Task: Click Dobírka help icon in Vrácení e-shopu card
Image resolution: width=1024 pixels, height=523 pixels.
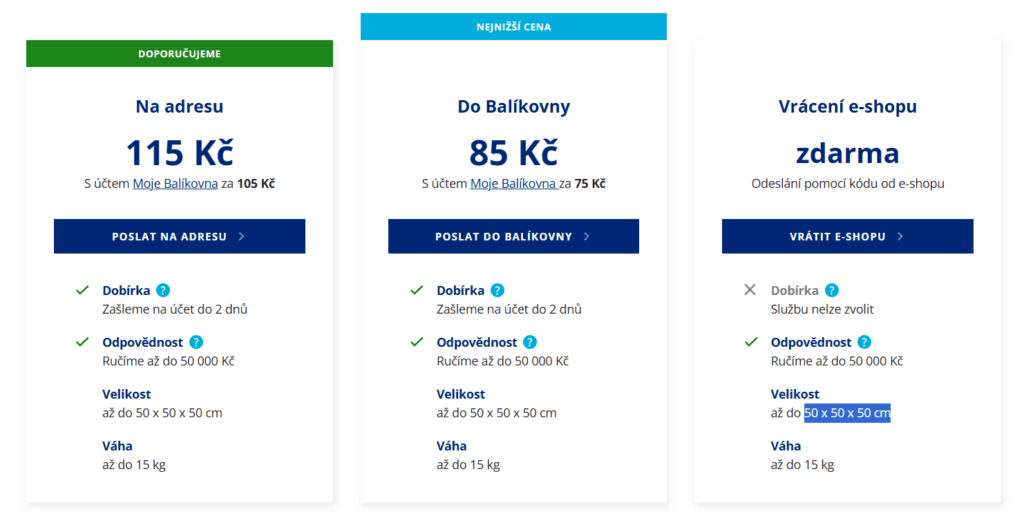Action: pos(831,290)
